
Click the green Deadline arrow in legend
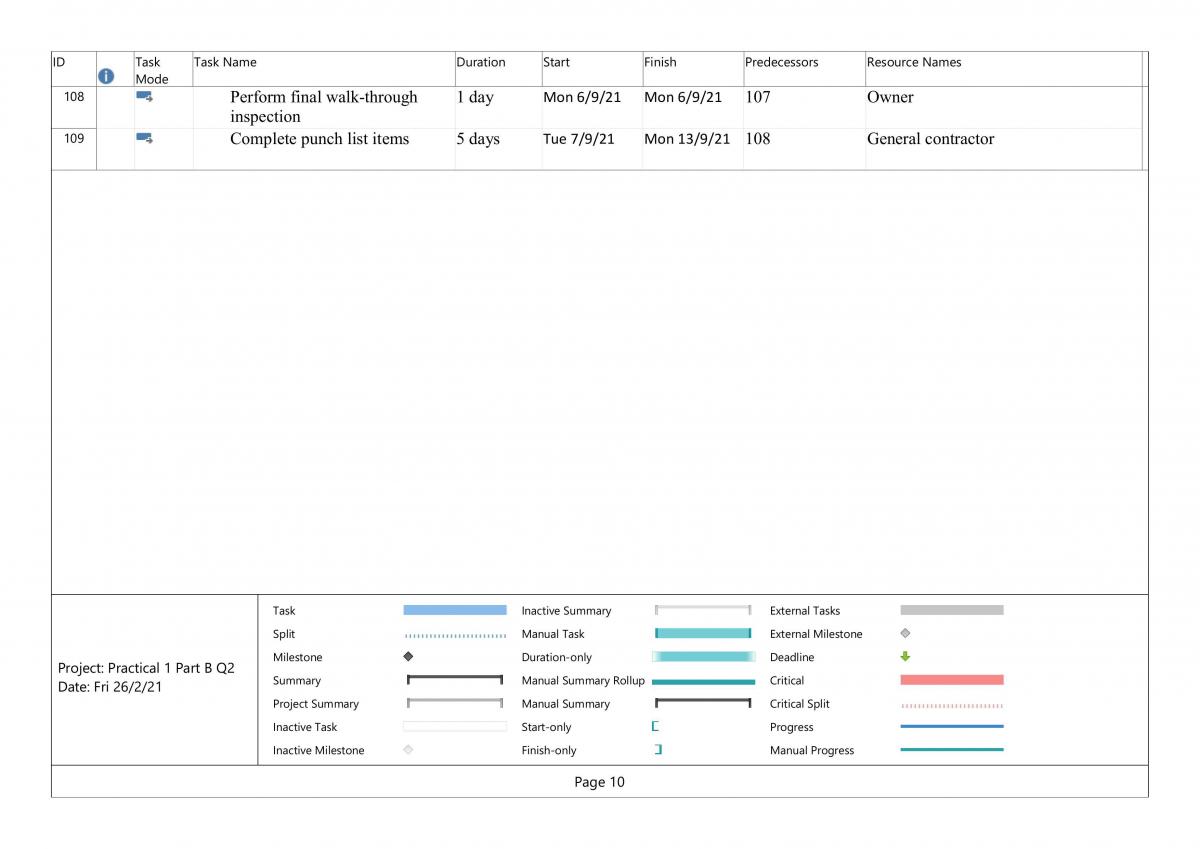coord(905,657)
